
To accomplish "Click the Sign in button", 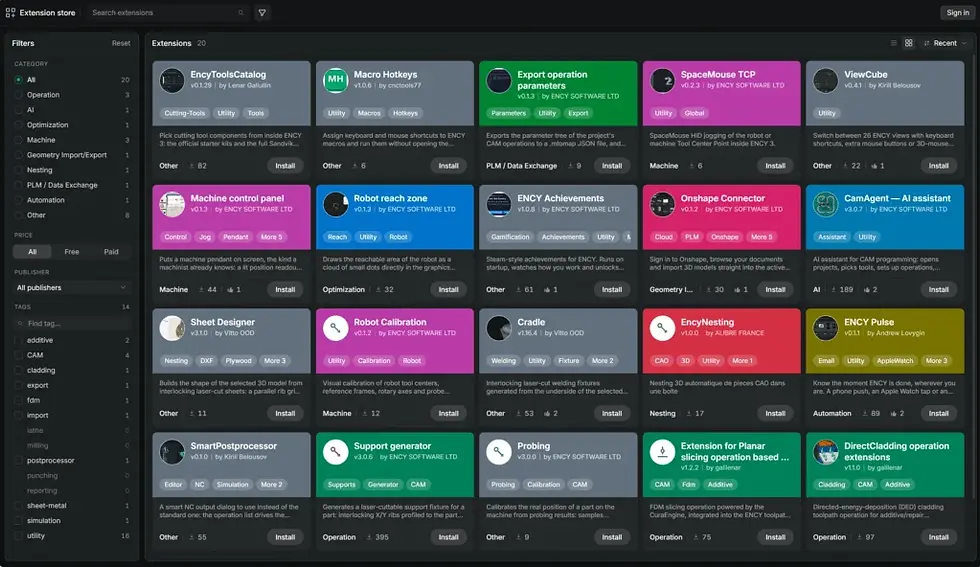I will click(x=958, y=13).
